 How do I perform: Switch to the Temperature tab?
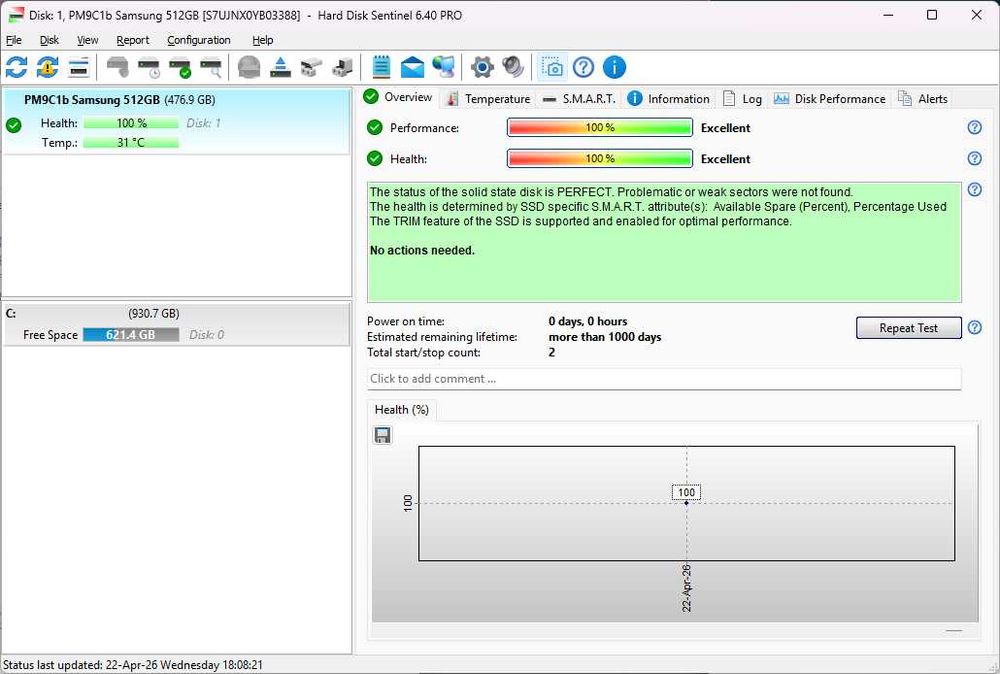click(489, 99)
